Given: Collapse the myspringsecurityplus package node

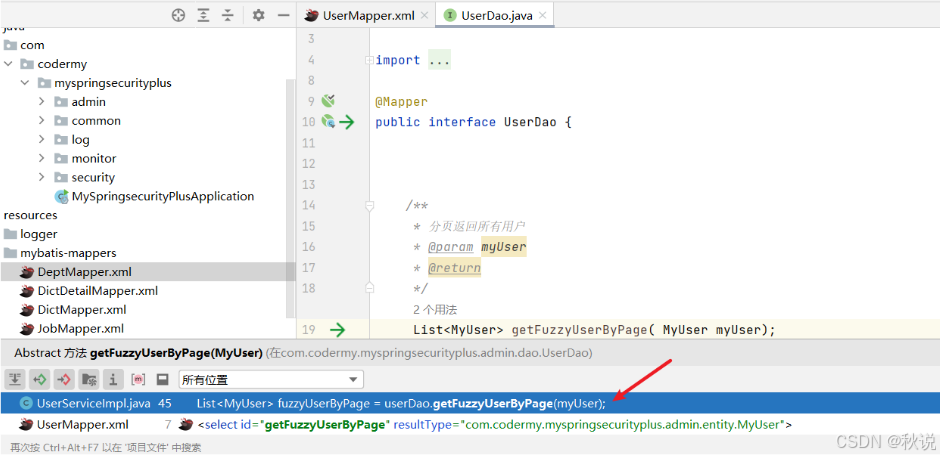Looking at the screenshot, I should (x=25, y=83).
